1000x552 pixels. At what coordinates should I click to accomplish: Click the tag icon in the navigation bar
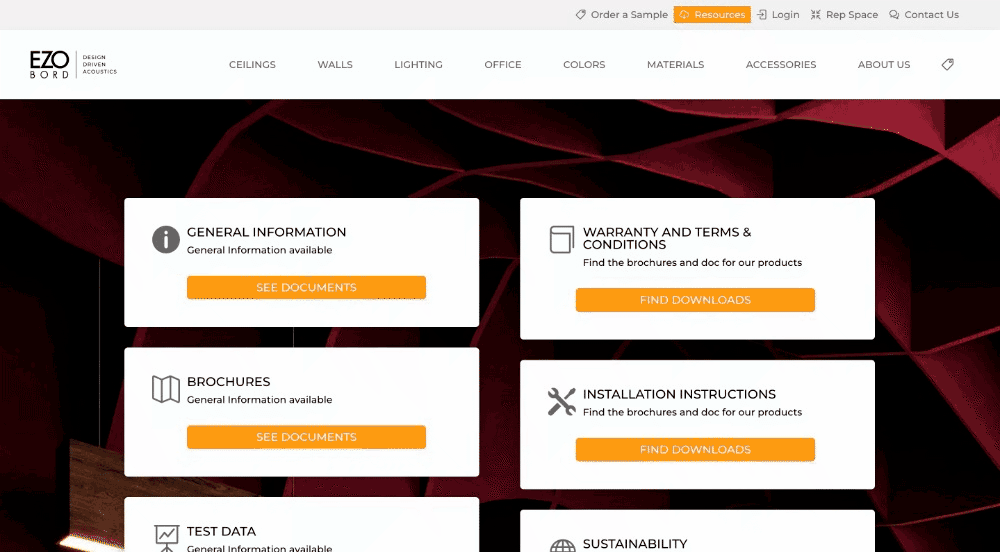[947, 64]
